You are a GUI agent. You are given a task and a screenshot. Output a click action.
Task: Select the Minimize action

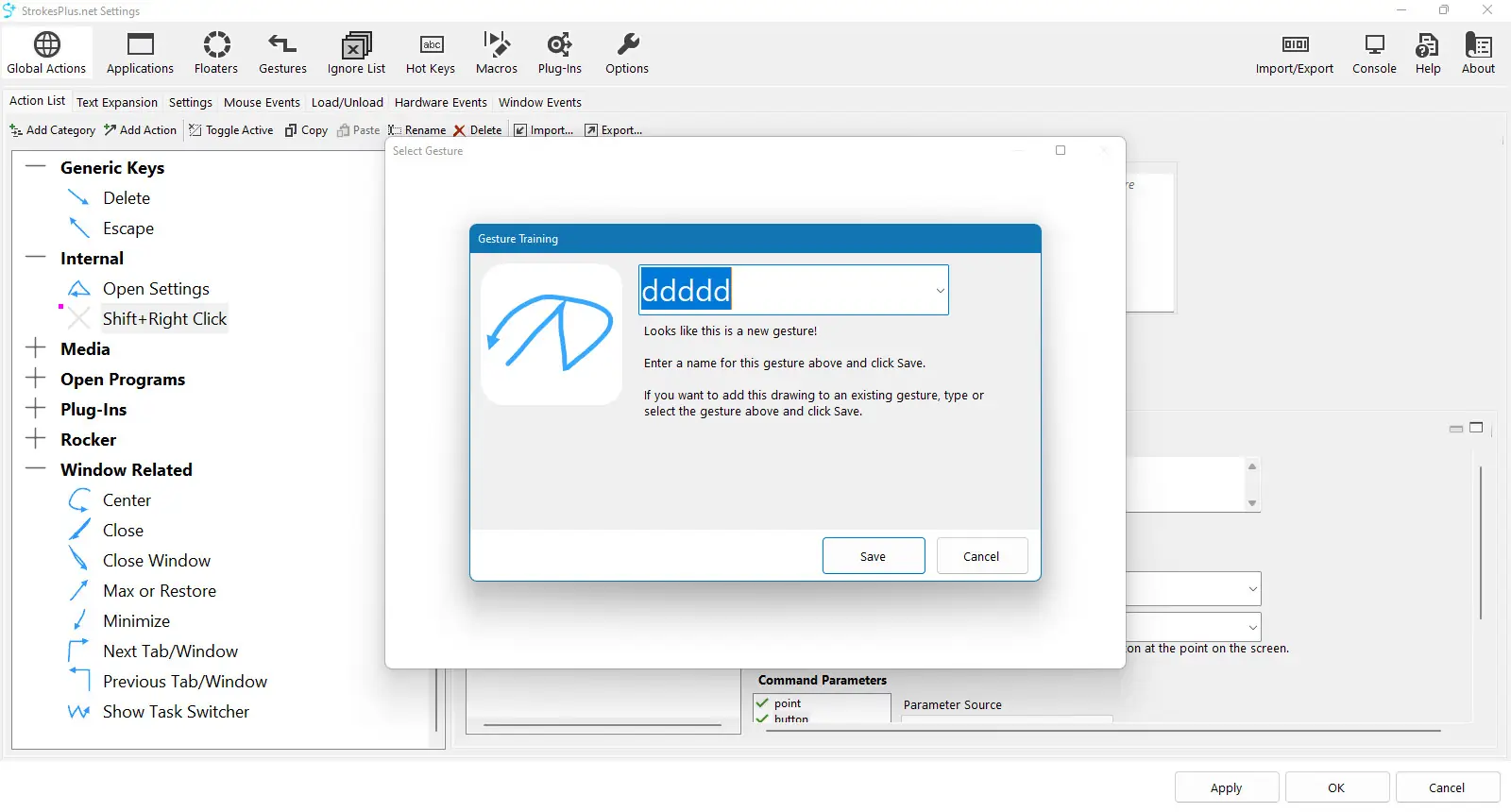[x=137, y=621]
